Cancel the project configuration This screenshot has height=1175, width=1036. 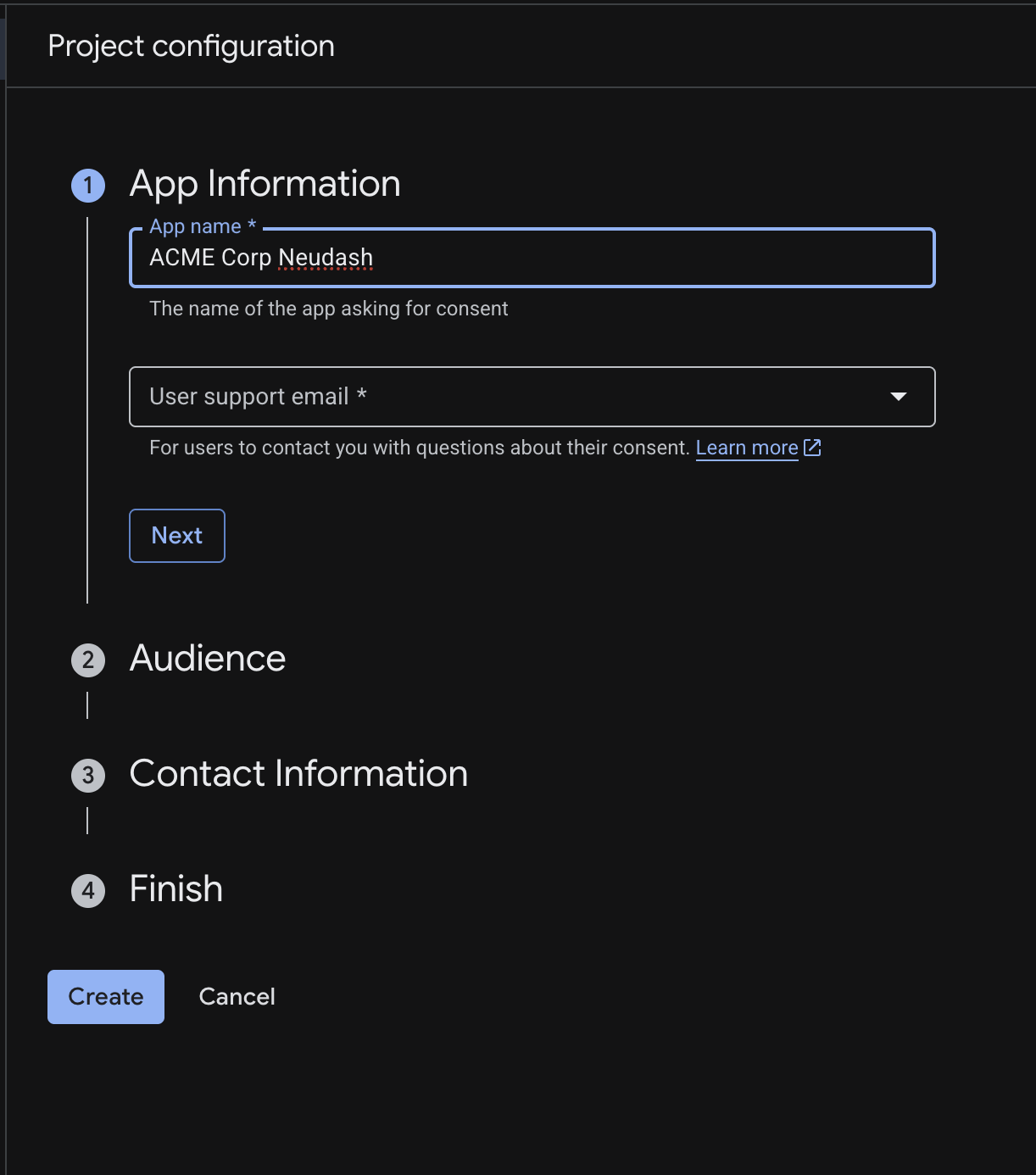tap(237, 996)
